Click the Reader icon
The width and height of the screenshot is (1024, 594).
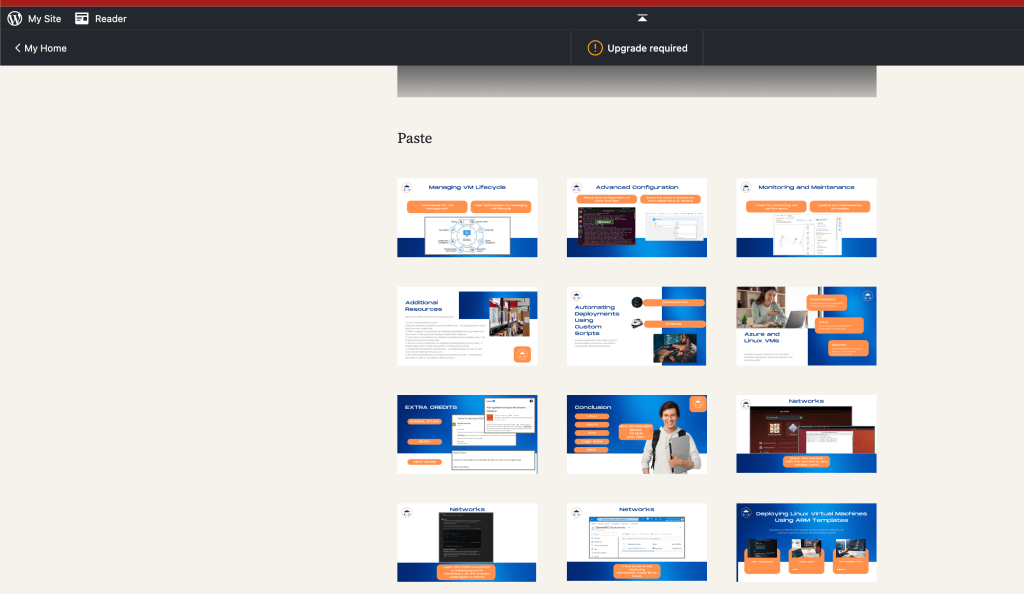pos(82,18)
